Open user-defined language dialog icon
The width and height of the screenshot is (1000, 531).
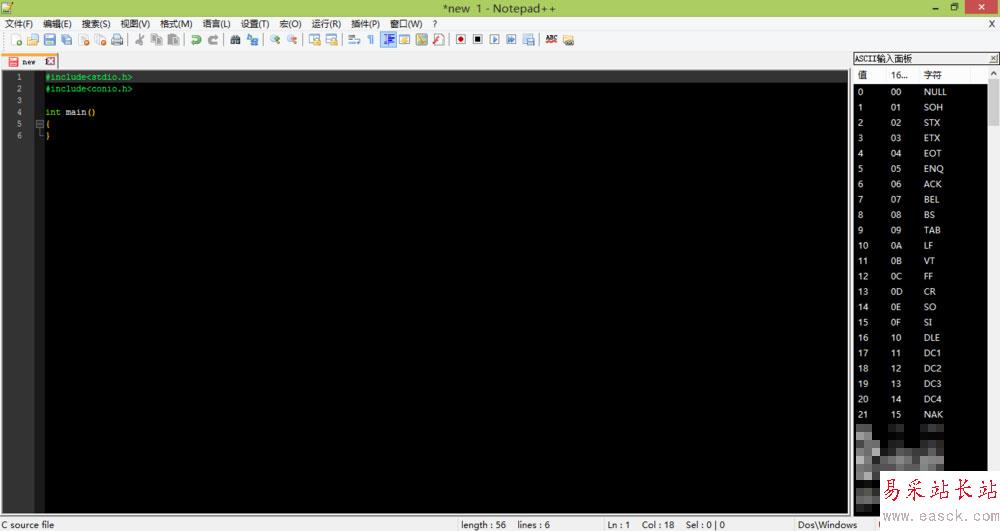pyautogui.click(x=404, y=40)
